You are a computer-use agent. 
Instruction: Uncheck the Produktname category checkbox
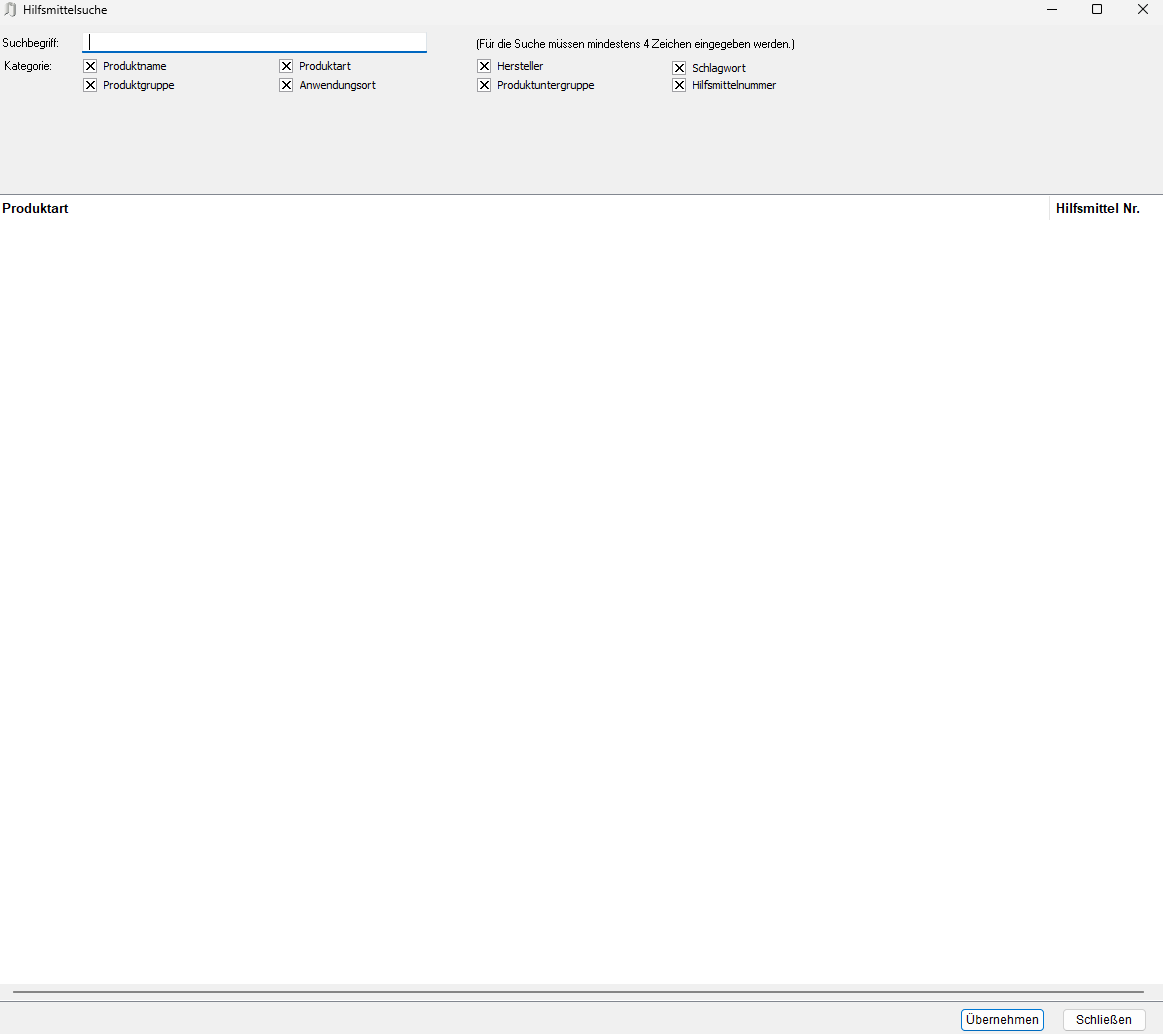click(90, 65)
